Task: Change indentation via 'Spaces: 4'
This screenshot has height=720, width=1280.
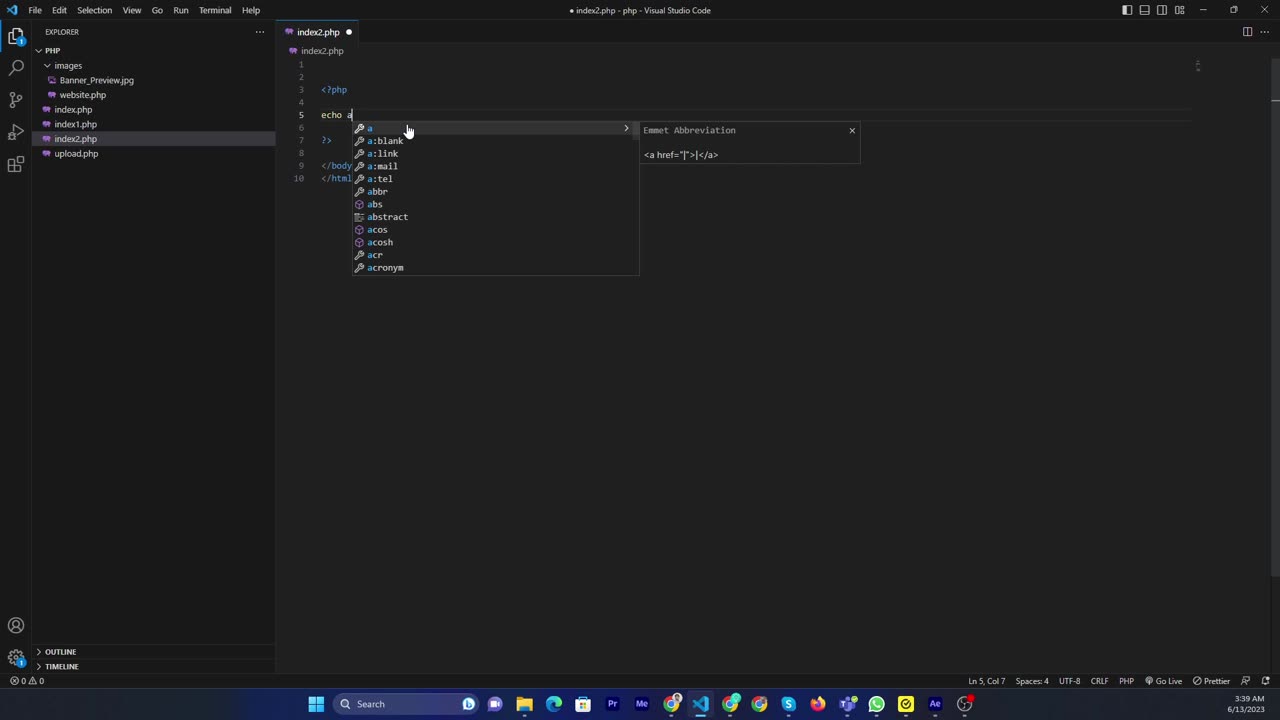Action: pyautogui.click(x=1032, y=681)
